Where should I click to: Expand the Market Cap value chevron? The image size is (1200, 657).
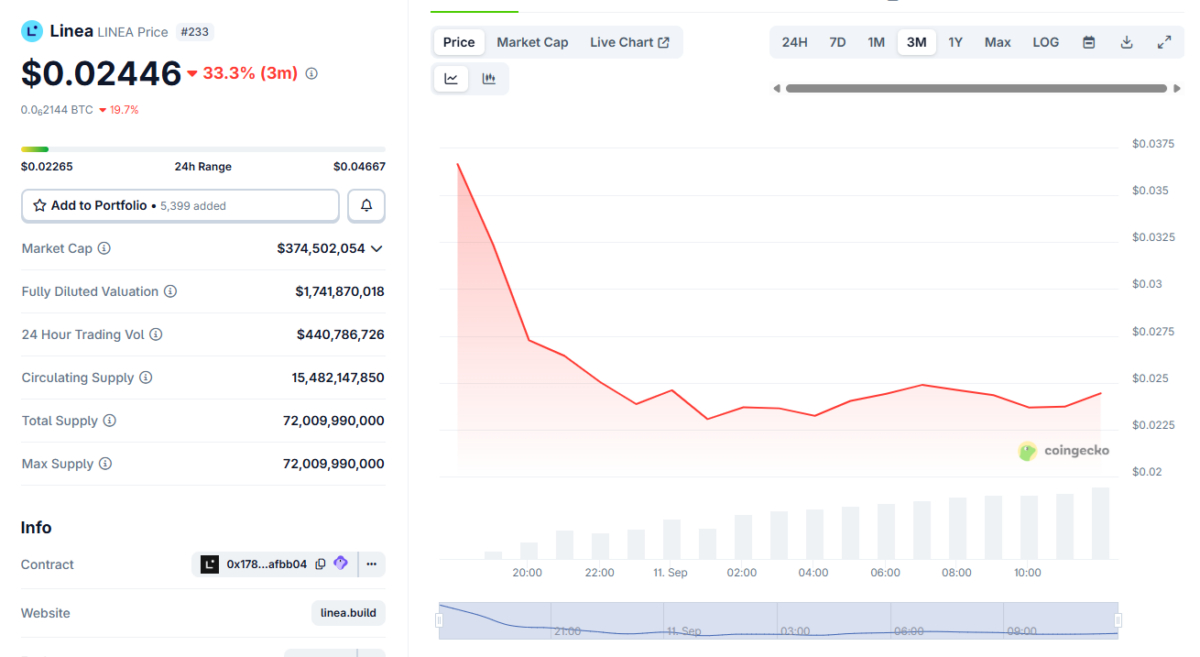coord(377,249)
